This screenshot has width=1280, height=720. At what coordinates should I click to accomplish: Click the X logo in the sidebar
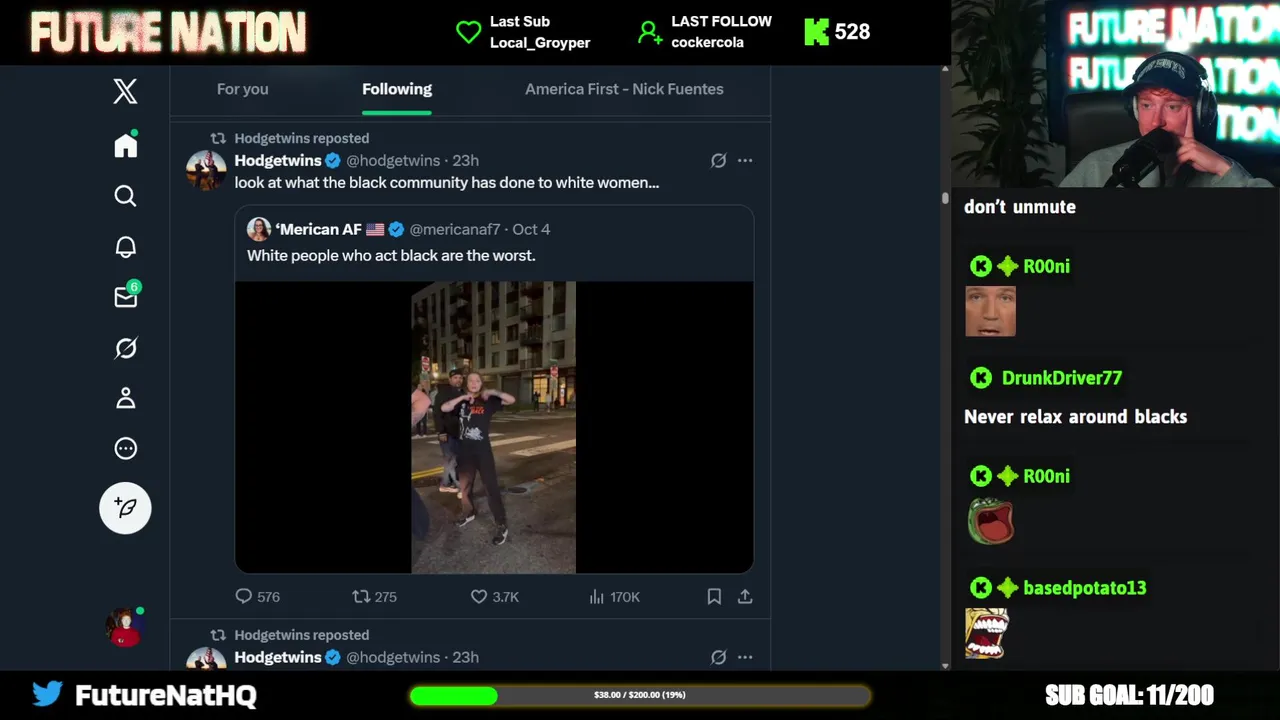(125, 92)
